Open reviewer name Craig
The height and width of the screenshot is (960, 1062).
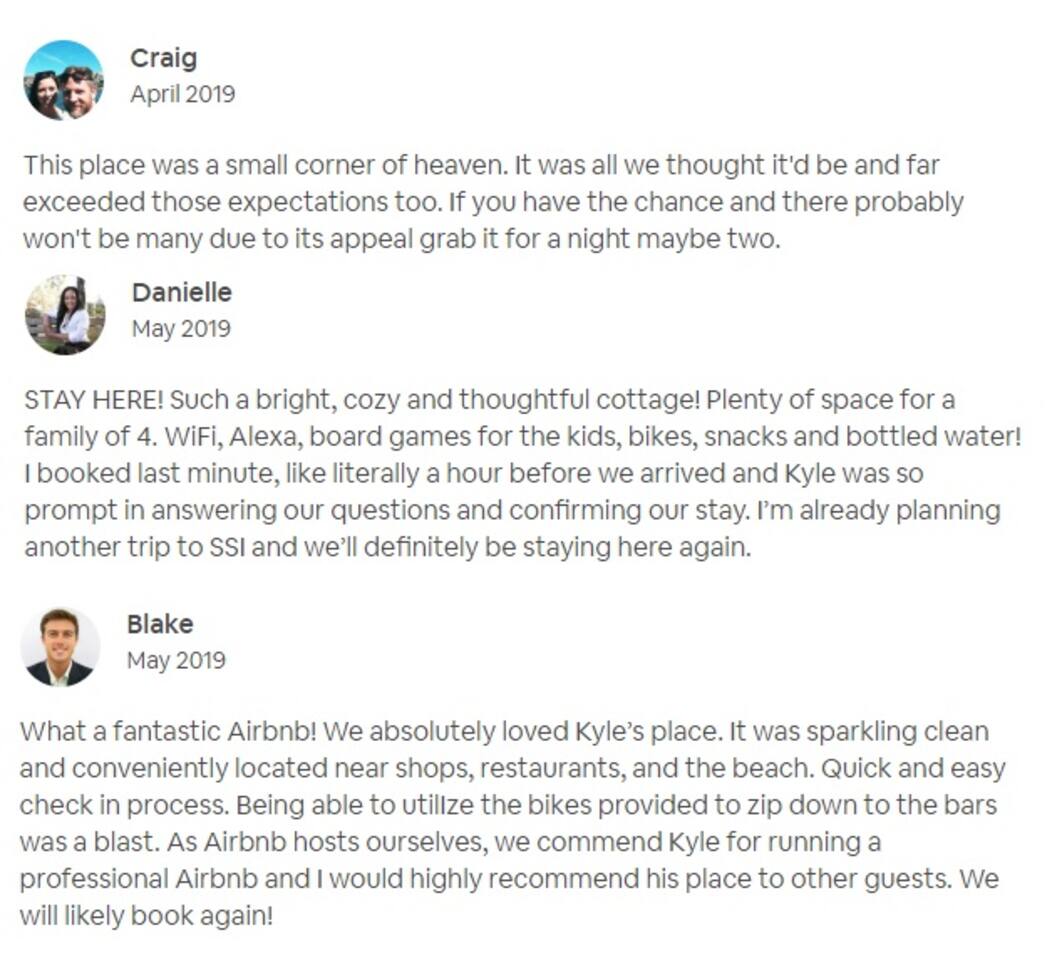(161, 58)
